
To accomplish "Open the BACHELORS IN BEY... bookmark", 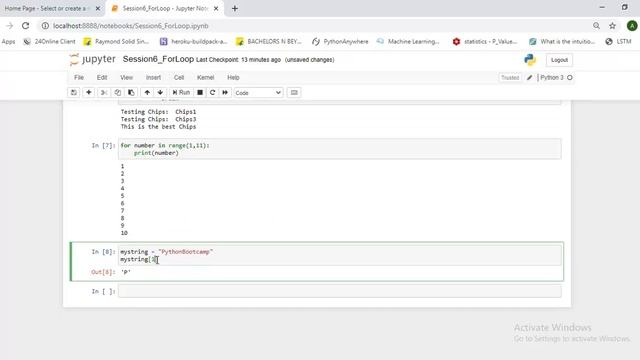I will point(269,42).
